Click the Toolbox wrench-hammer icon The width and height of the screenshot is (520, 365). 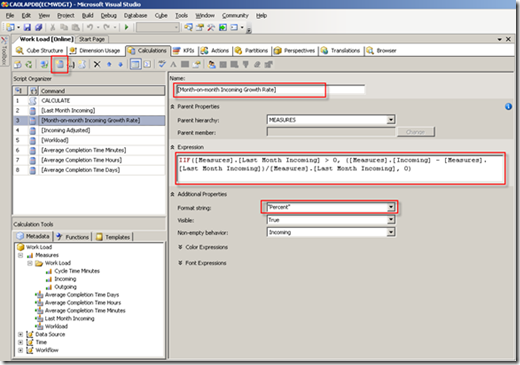(211, 27)
